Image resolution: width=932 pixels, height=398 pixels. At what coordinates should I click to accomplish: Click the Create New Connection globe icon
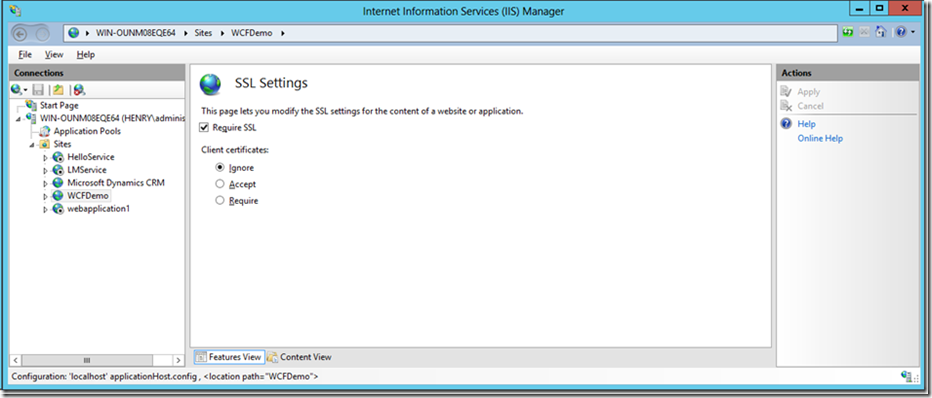tap(17, 90)
